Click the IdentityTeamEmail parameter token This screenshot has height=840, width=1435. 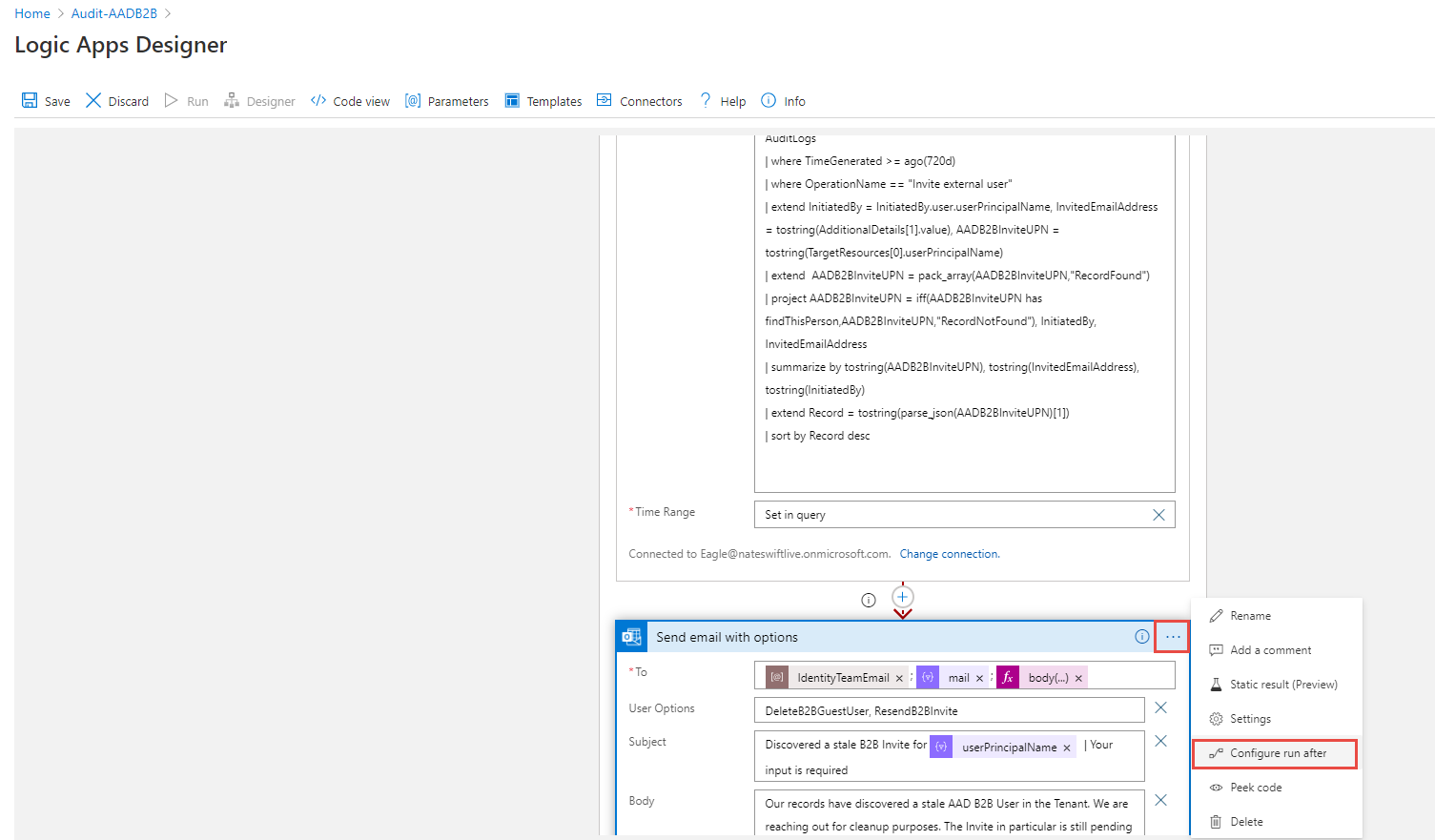836,678
